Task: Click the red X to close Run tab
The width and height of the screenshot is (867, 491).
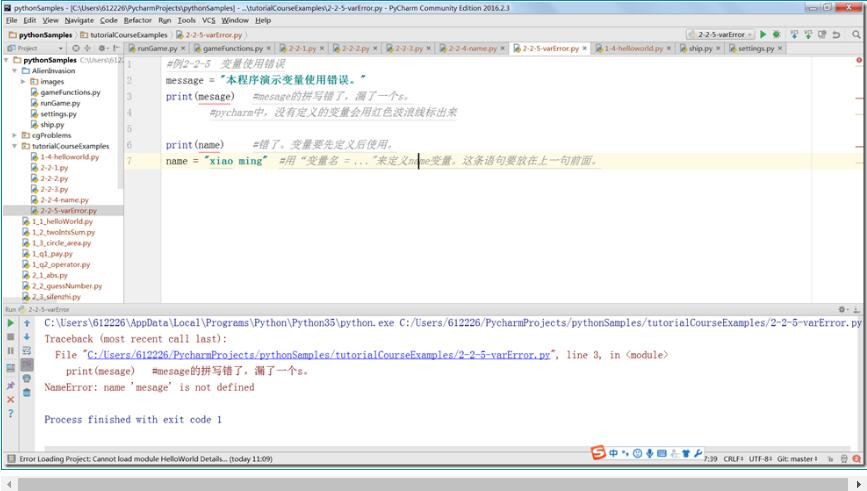Action: coord(11,399)
